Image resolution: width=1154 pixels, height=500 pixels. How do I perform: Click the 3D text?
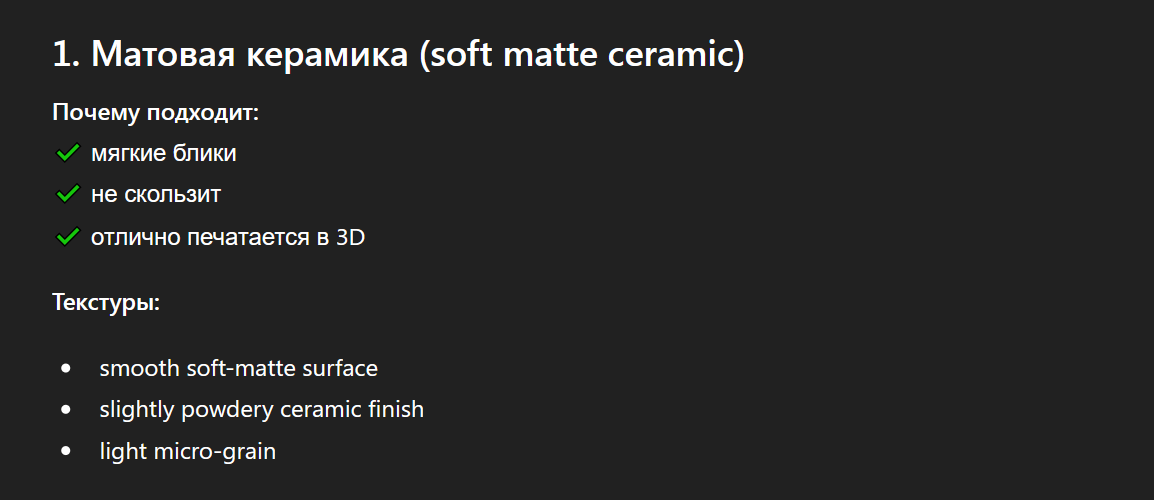350,238
